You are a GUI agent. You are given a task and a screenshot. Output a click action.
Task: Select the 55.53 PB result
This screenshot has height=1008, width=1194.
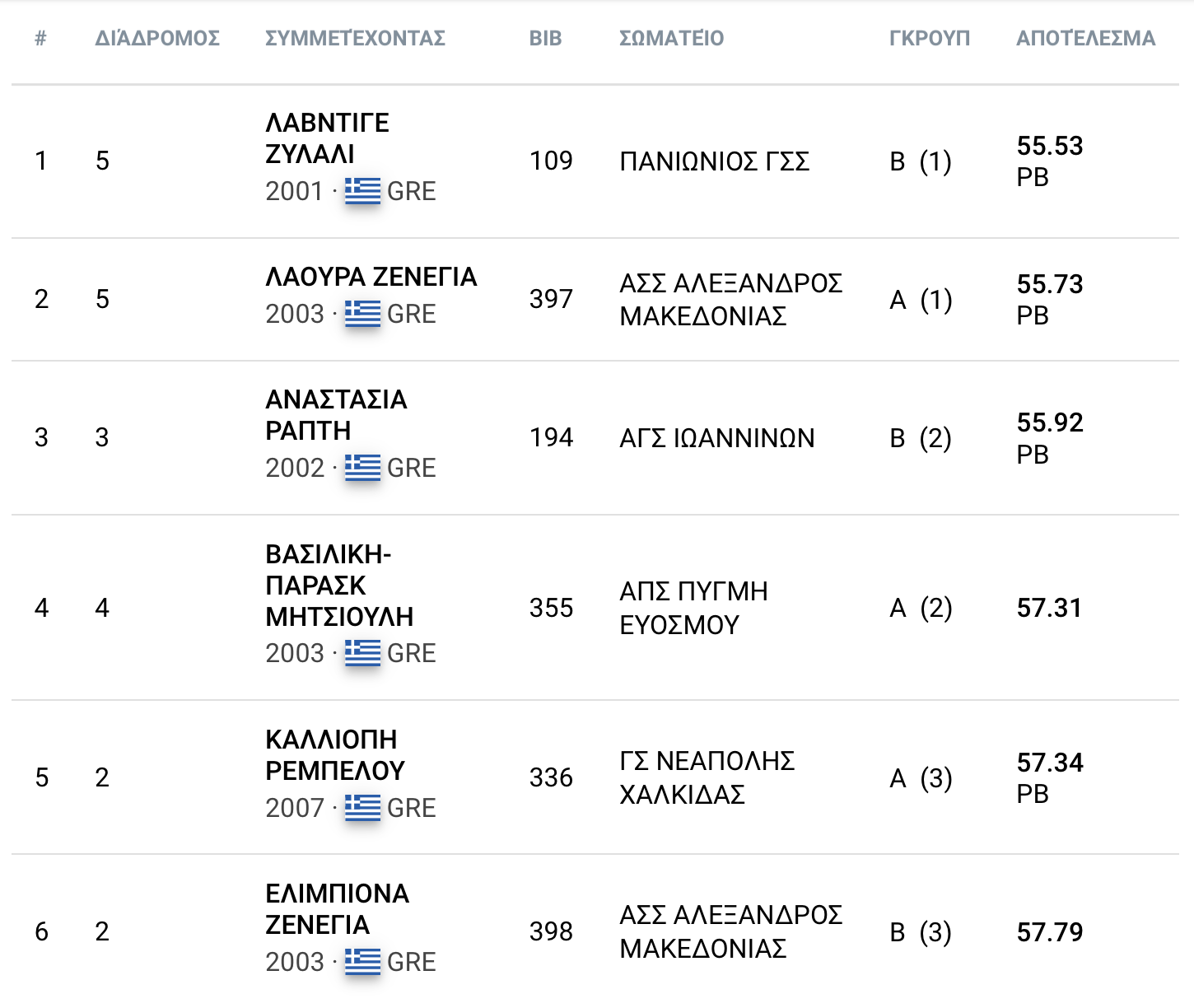click(1049, 147)
